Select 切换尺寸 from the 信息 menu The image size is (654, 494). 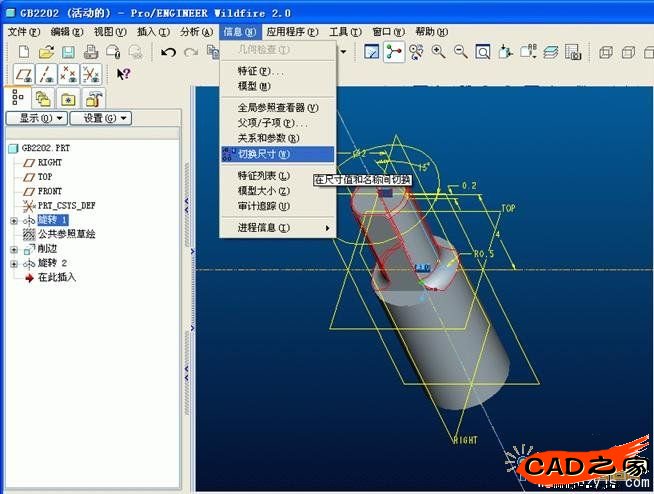263,154
